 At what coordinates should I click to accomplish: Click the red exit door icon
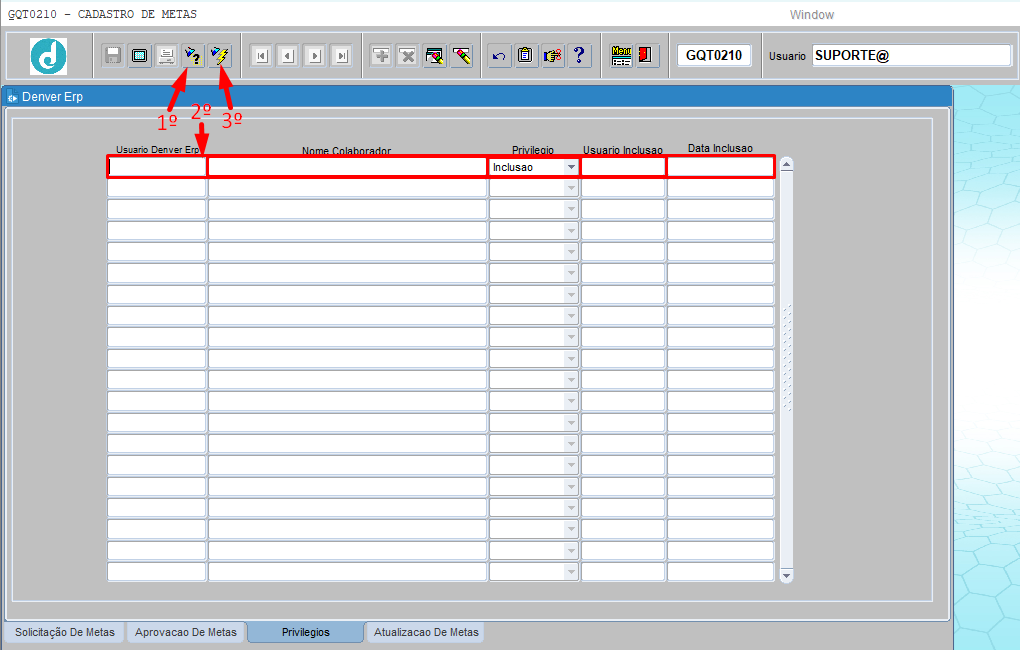click(647, 56)
